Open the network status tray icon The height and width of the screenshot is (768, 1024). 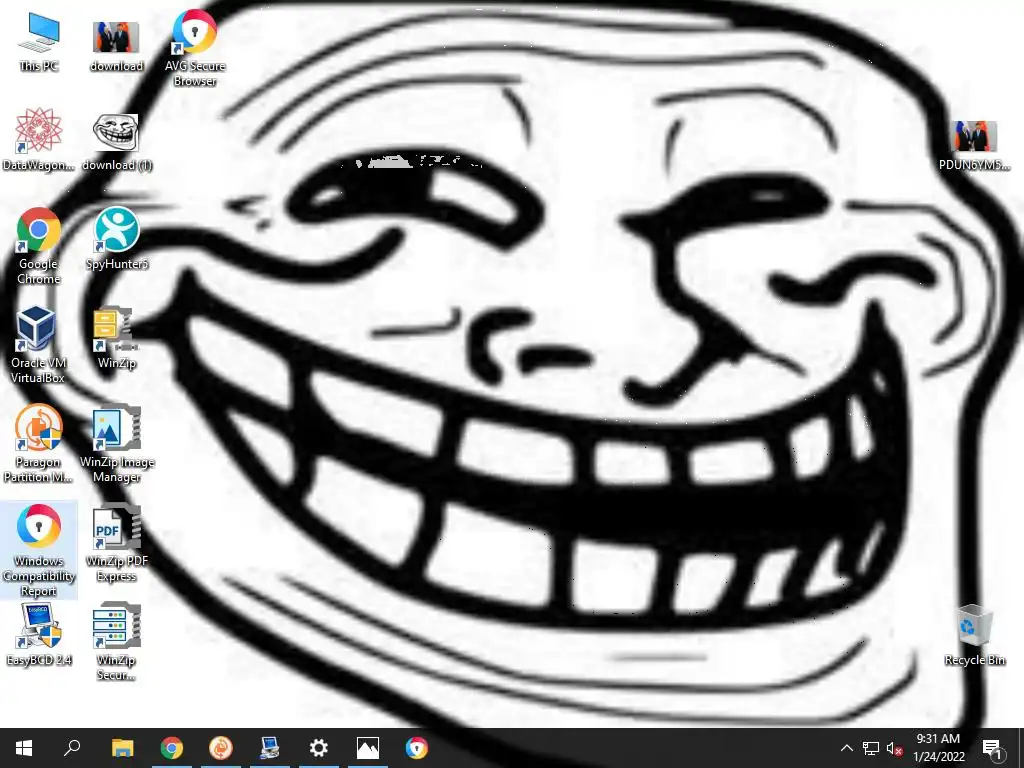click(871, 748)
